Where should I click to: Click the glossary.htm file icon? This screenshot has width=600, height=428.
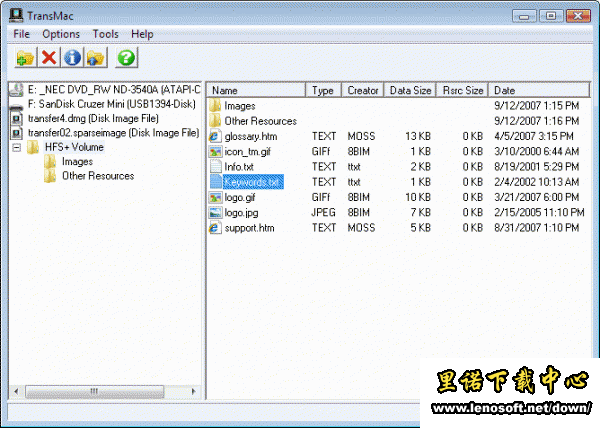pos(215,136)
